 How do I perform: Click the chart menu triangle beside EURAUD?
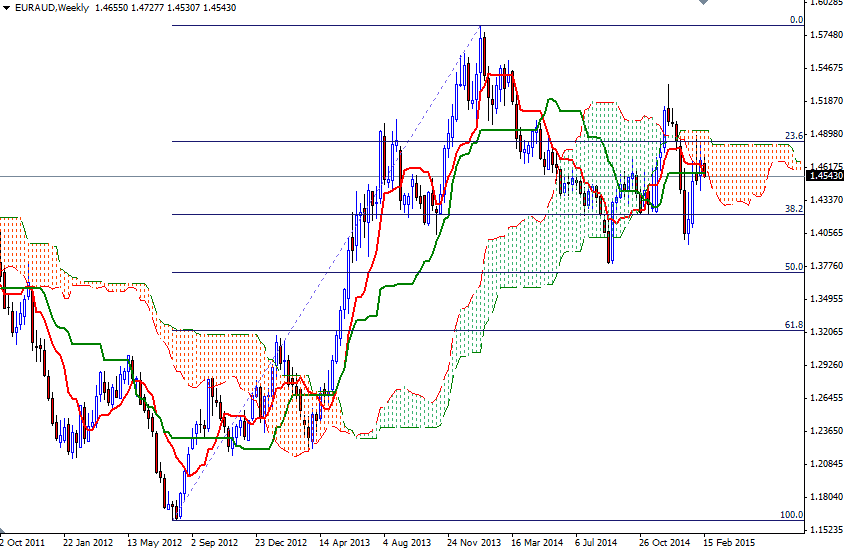6,8
